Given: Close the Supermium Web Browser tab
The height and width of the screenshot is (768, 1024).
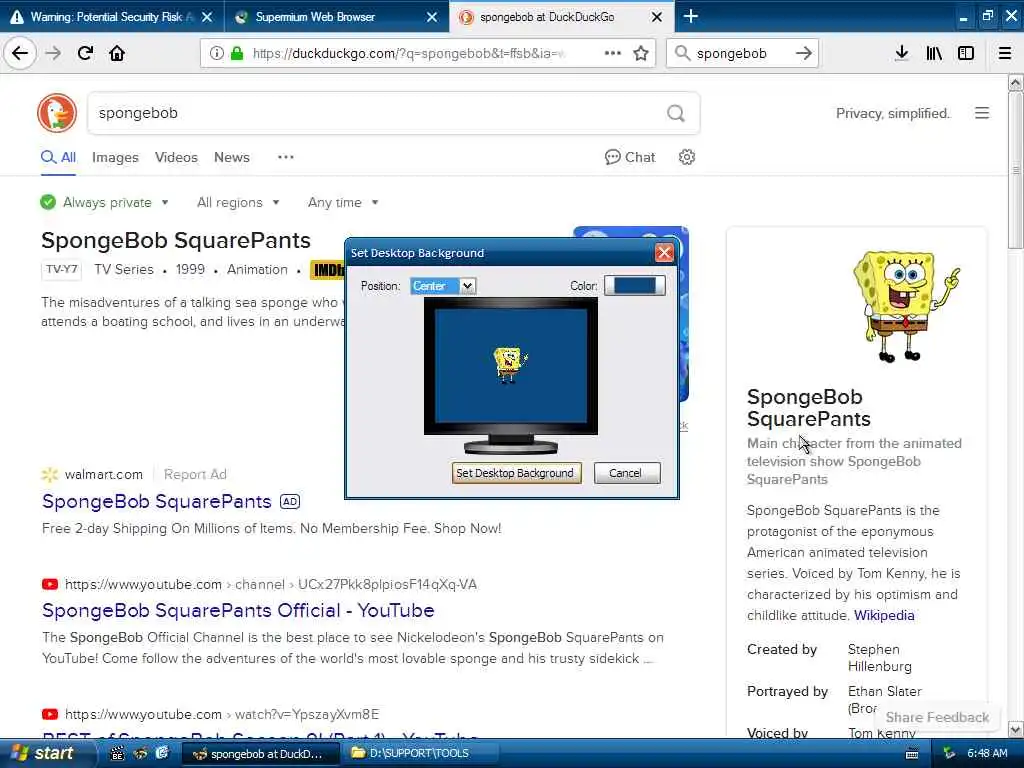Looking at the screenshot, I should [432, 17].
